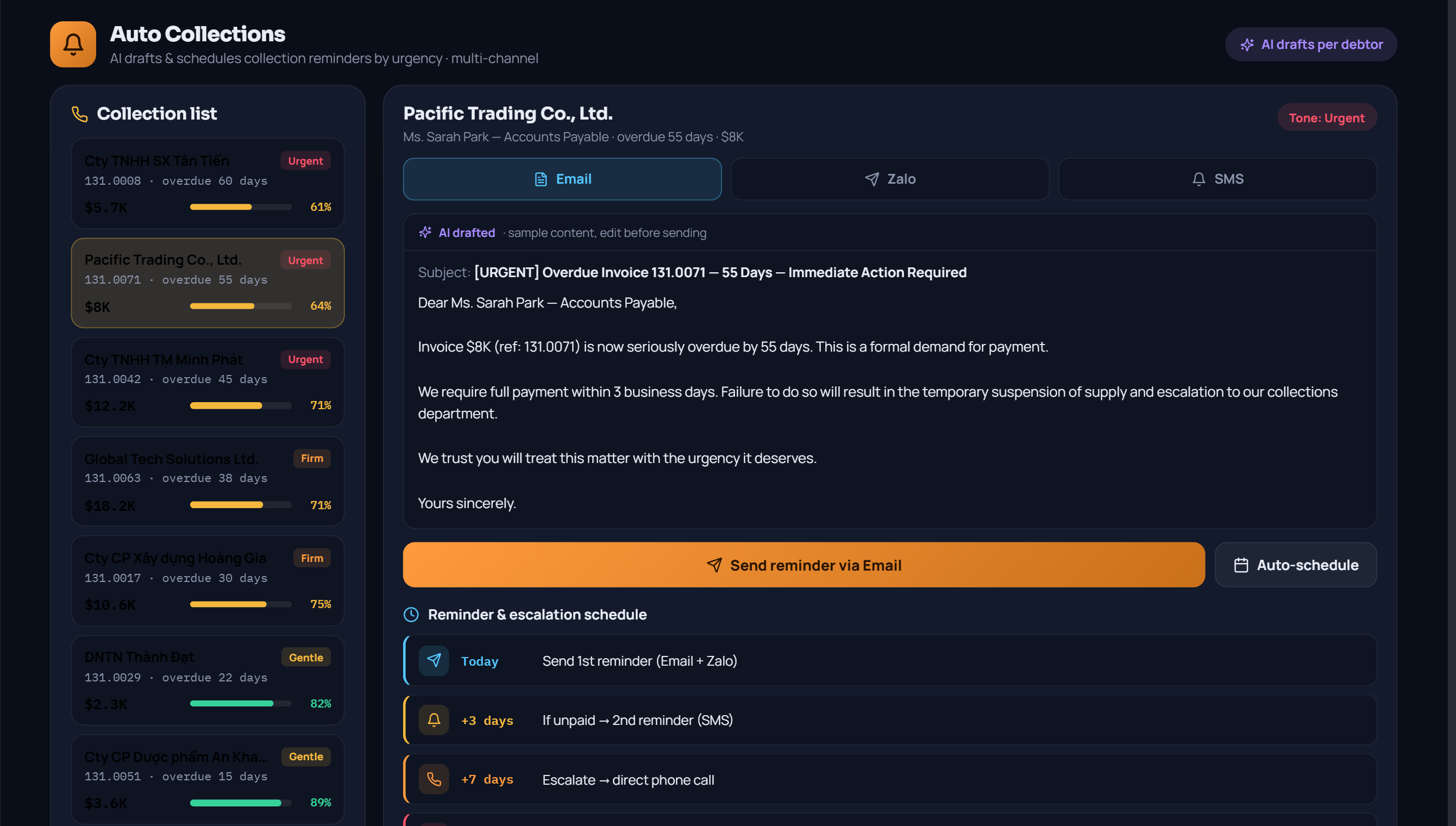Viewport: 1456px width, 826px height.
Task: Click the 'Today' schedule label
Action: (x=480, y=661)
